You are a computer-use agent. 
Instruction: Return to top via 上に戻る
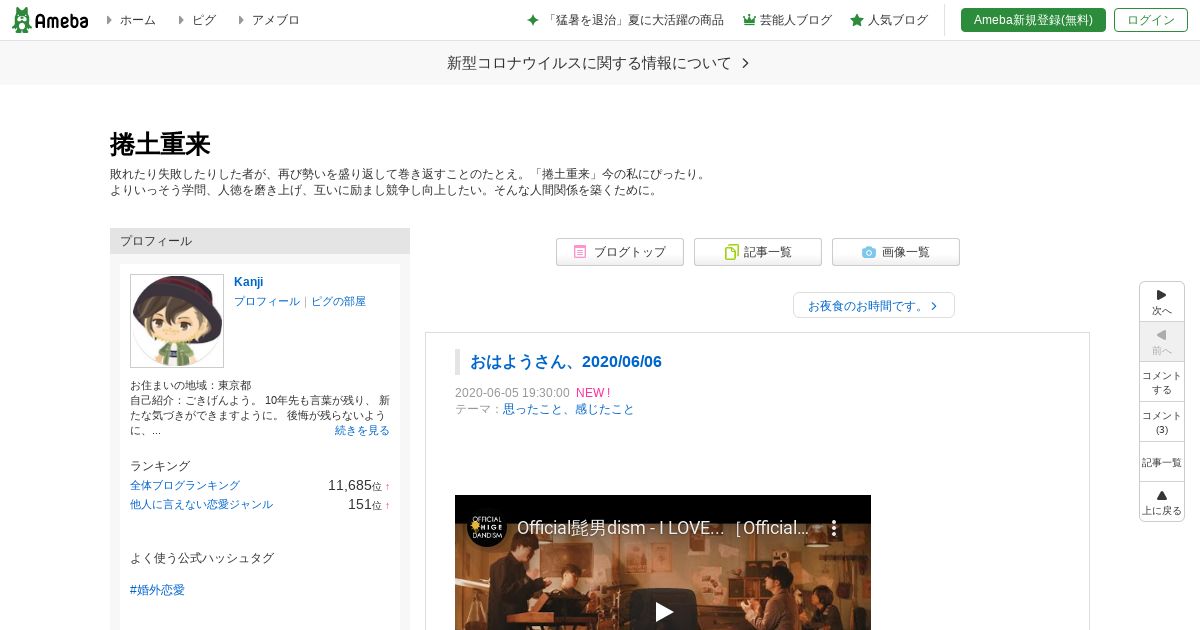click(1162, 502)
